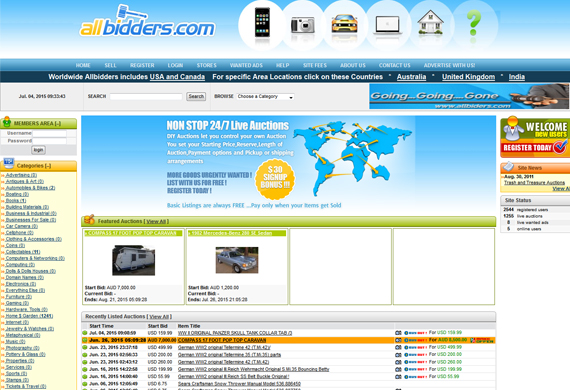This screenshot has height=390, width=570.
Task: Click the Search button
Action: [196, 96]
